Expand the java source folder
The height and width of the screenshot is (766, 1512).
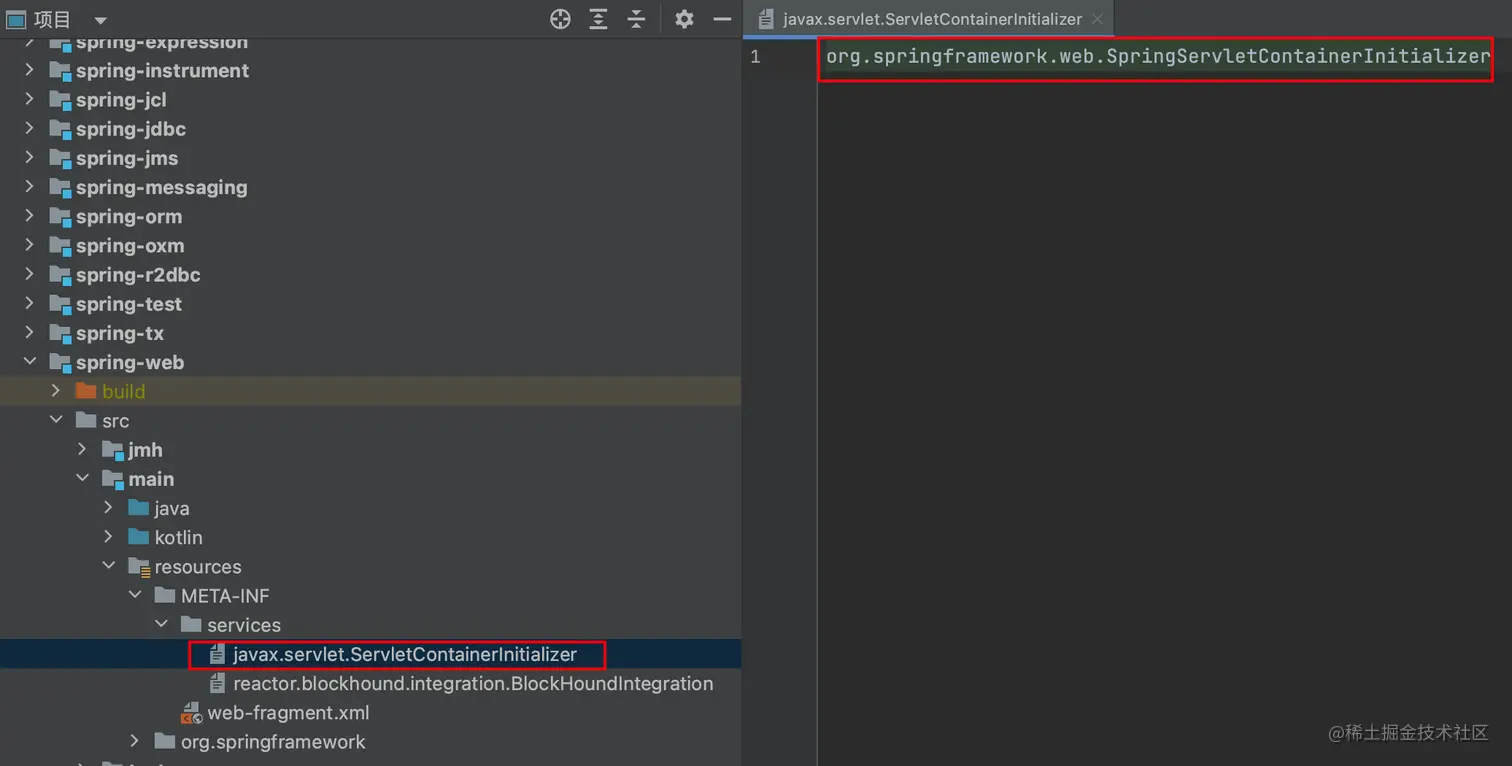108,507
